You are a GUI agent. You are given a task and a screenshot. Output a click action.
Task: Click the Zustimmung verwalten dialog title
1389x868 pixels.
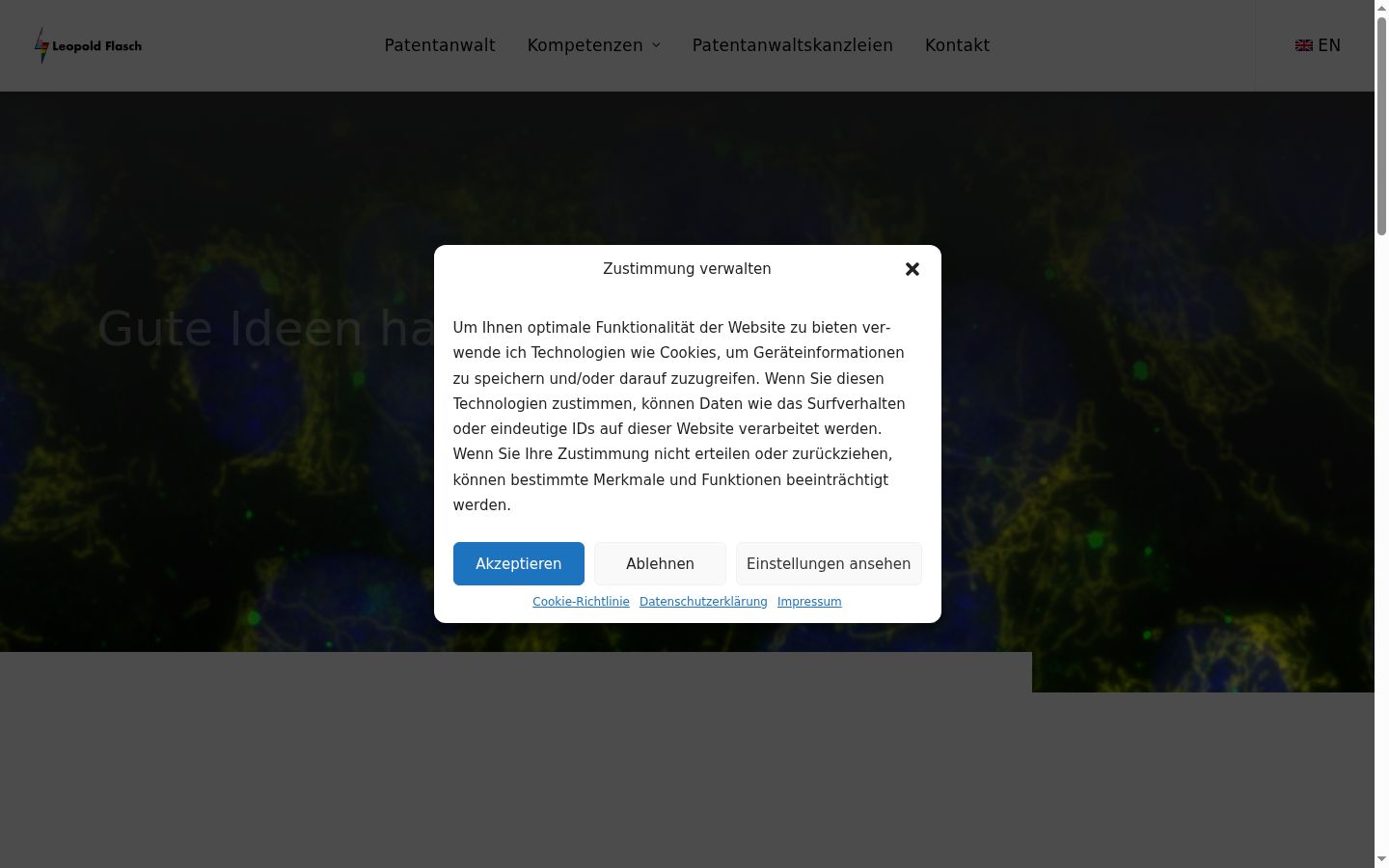coord(687,269)
